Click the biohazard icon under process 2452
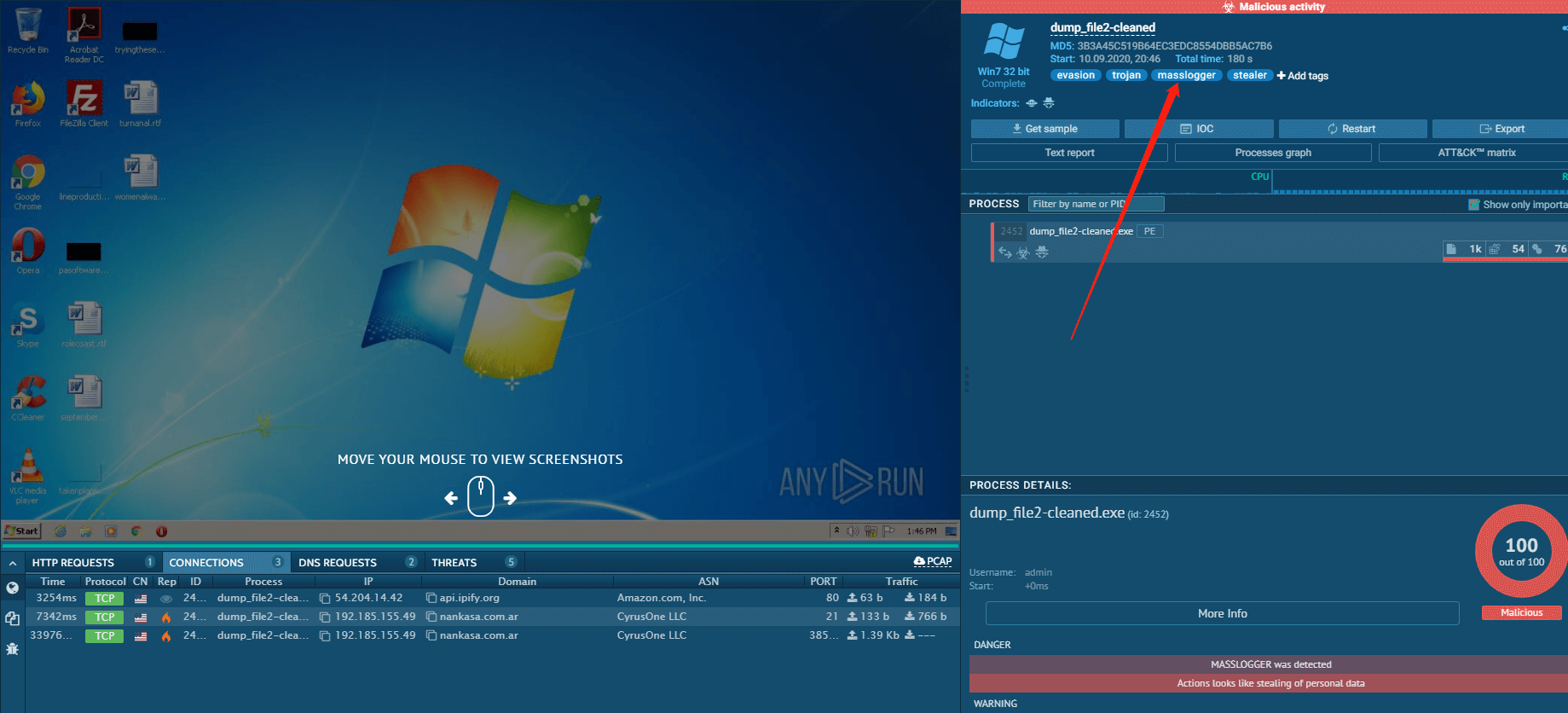 point(1023,252)
